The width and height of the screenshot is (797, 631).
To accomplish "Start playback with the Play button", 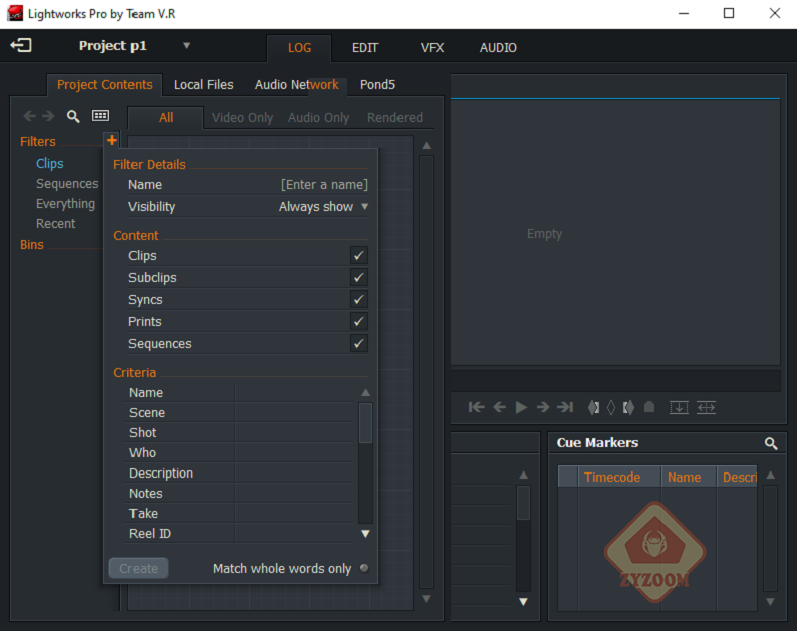I will point(521,407).
